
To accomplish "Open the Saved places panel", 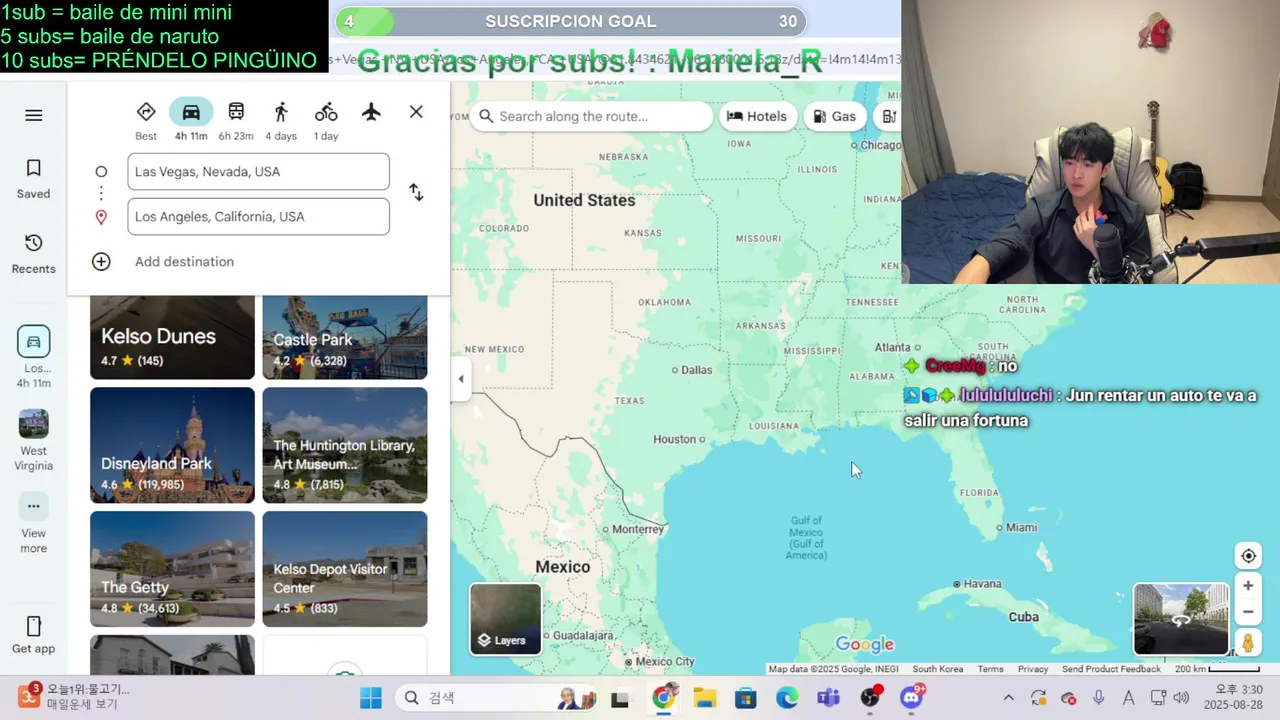I will 33,179.
